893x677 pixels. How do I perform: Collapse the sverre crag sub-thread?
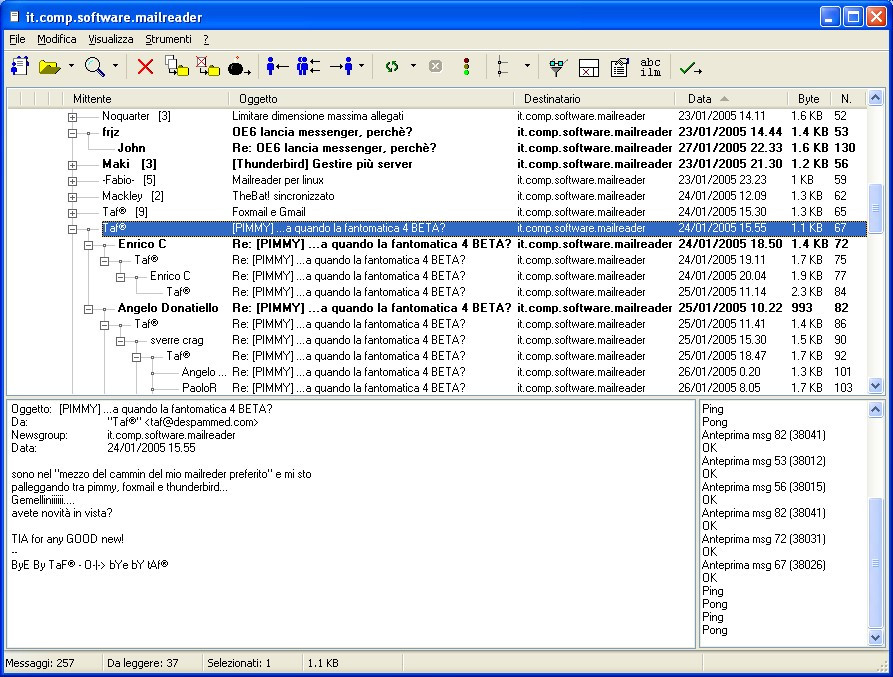click(120, 341)
